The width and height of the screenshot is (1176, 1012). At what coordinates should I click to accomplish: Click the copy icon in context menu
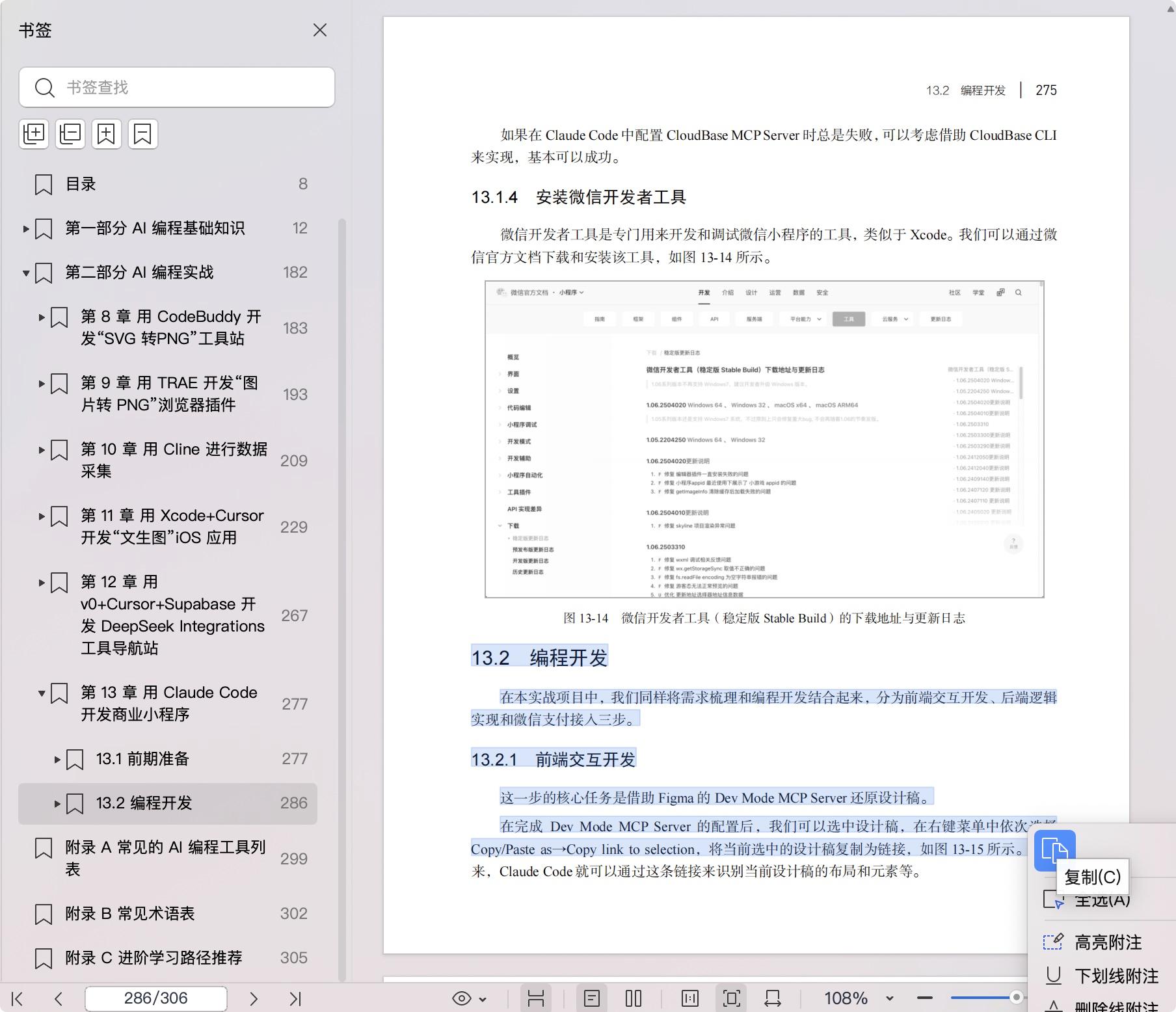coord(1055,851)
